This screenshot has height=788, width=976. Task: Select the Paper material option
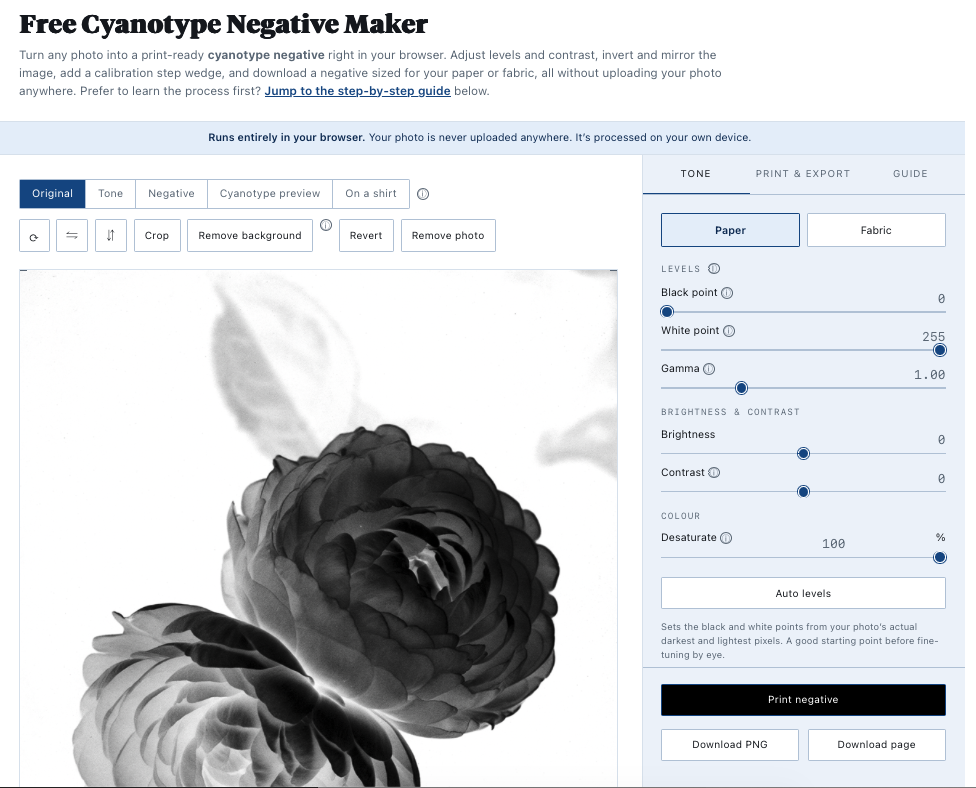pos(730,230)
